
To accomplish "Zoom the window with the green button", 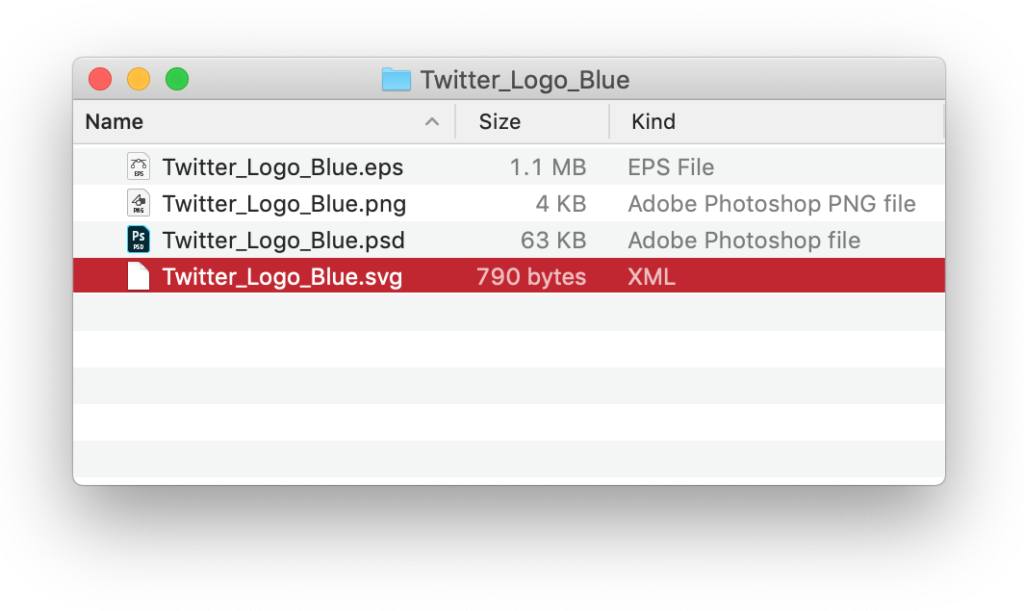I will click(x=177, y=79).
